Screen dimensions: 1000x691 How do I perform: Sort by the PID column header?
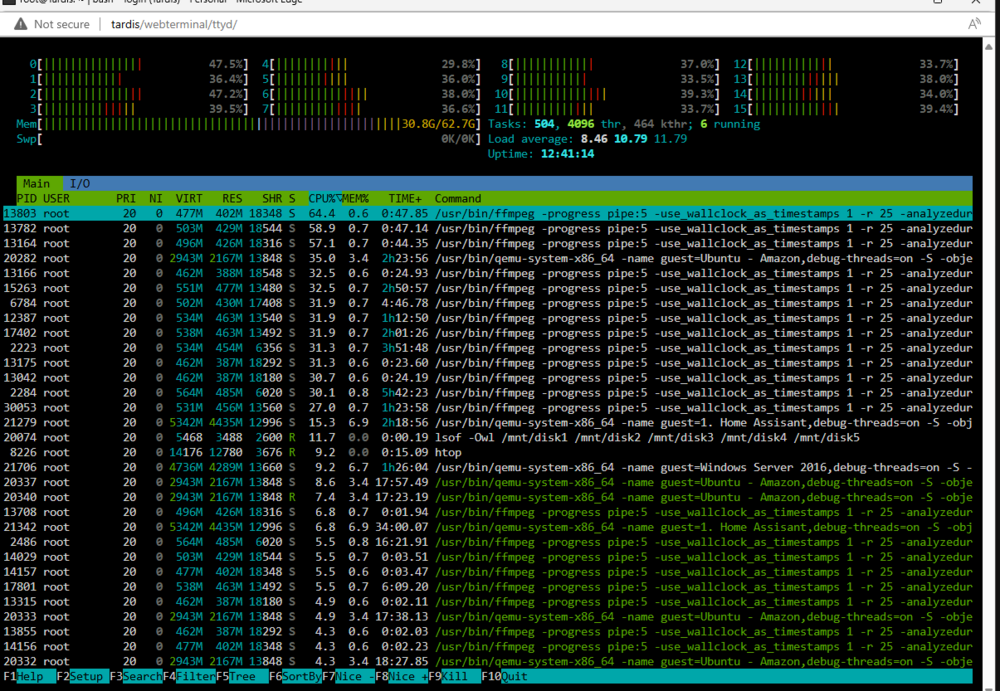pyautogui.click(x=27, y=198)
